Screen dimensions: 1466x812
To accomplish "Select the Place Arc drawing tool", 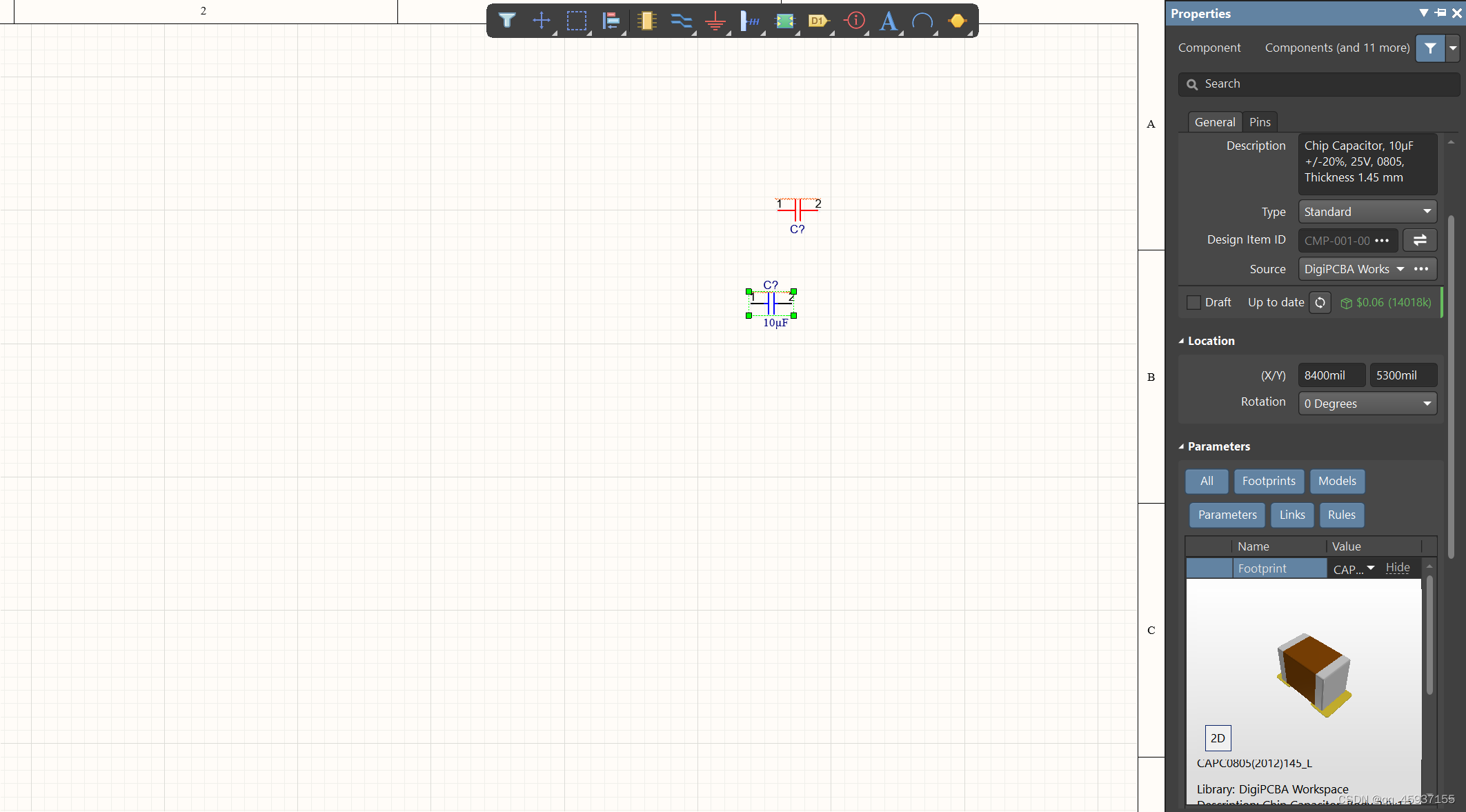I will coord(922,21).
